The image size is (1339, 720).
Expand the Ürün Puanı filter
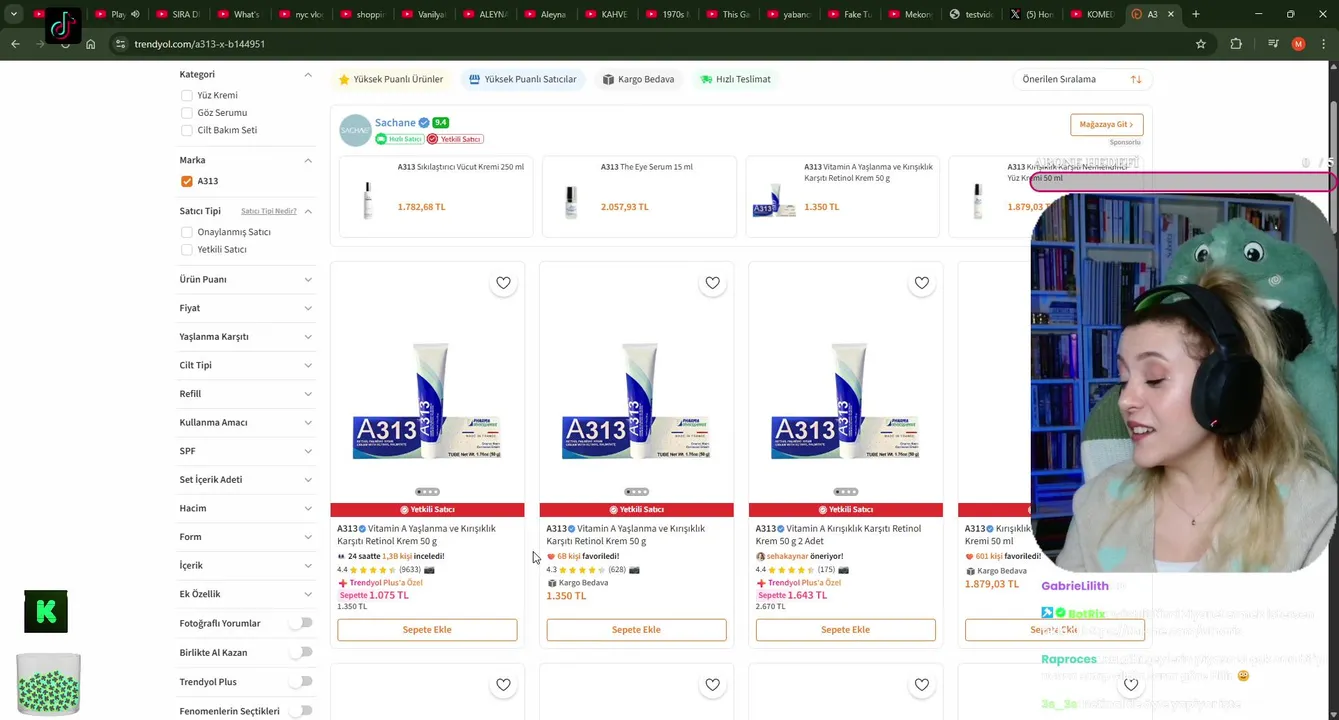pos(246,279)
